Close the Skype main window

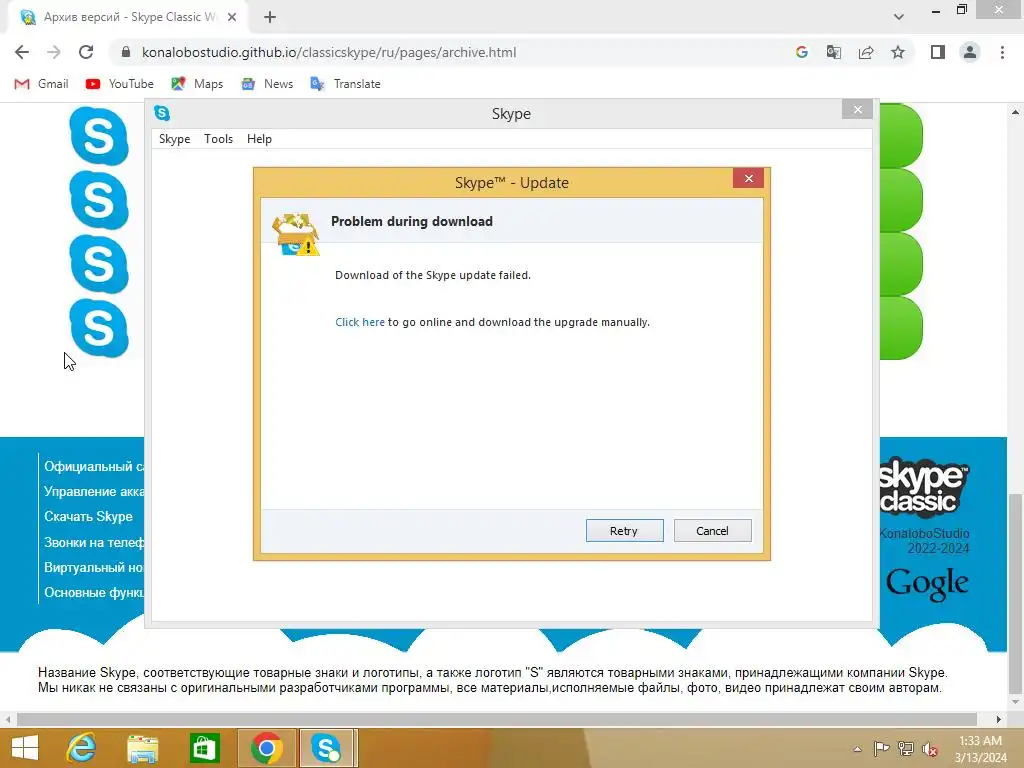click(857, 110)
